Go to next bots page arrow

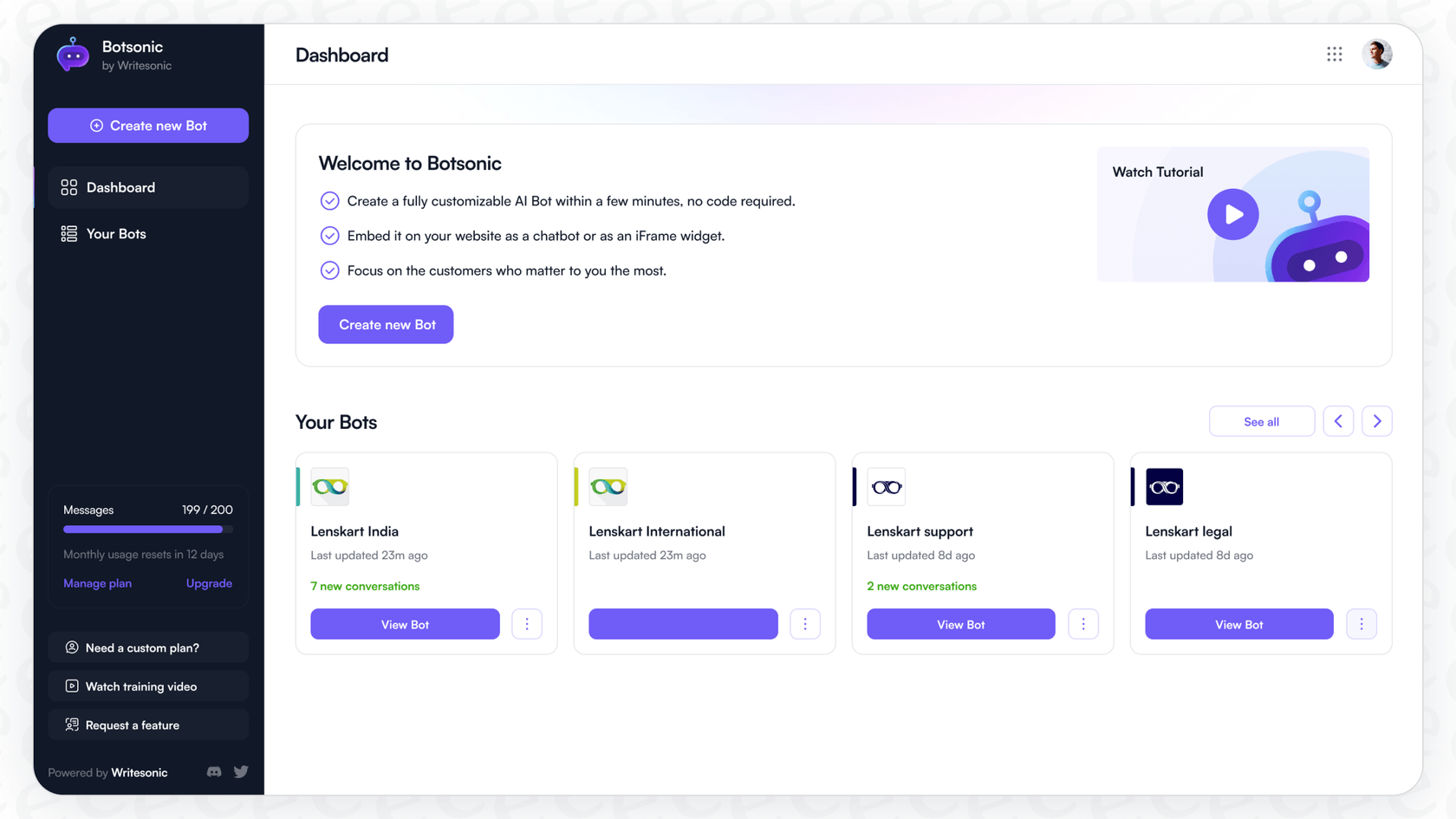1376,421
